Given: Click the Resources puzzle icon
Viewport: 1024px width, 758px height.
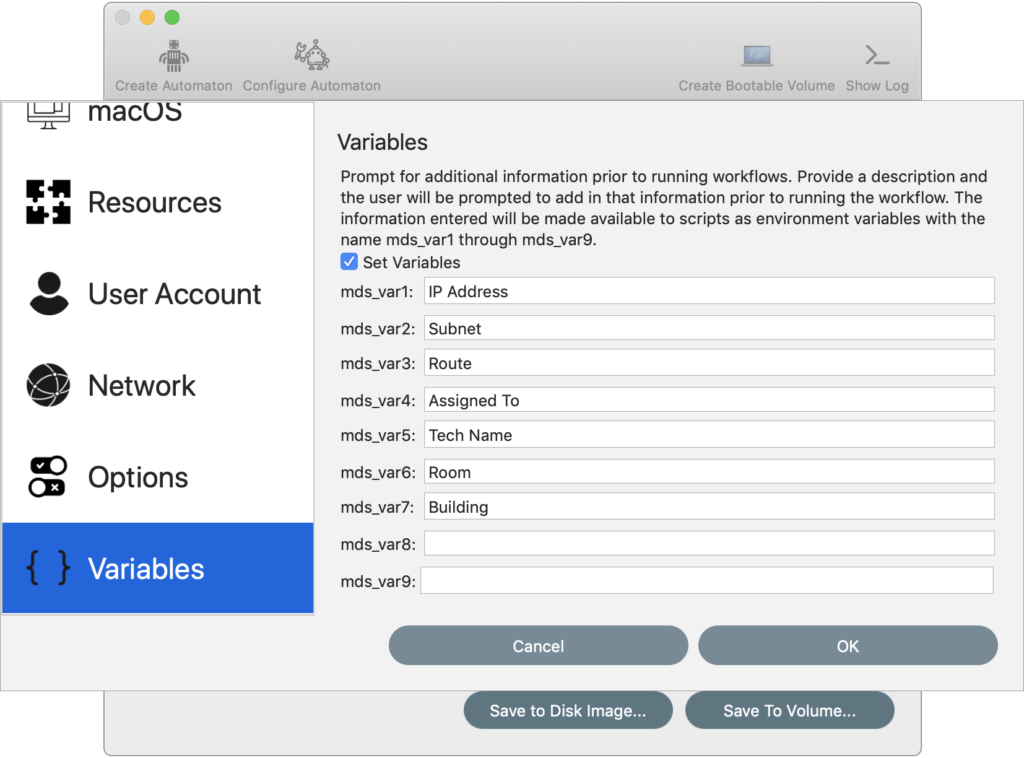Looking at the screenshot, I should (48, 202).
